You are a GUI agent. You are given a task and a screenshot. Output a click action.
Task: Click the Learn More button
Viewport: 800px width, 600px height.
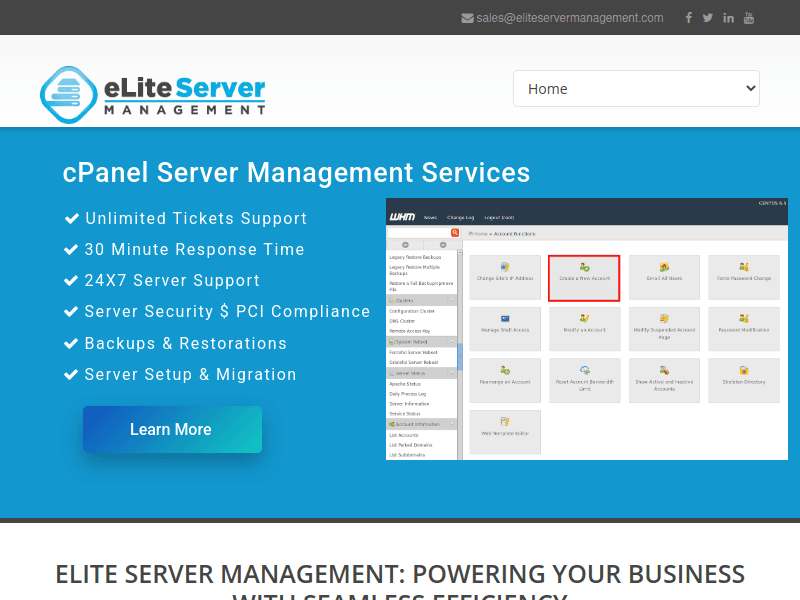point(171,429)
